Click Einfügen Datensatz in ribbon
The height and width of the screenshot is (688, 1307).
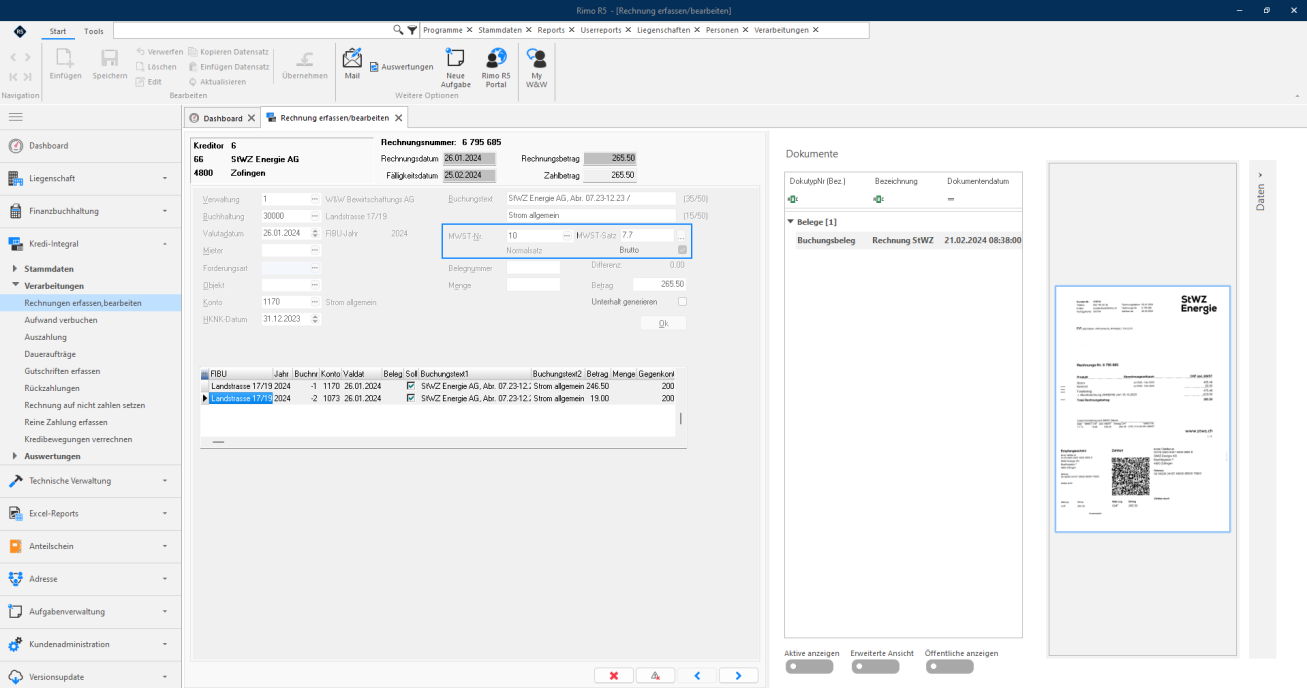(x=229, y=66)
